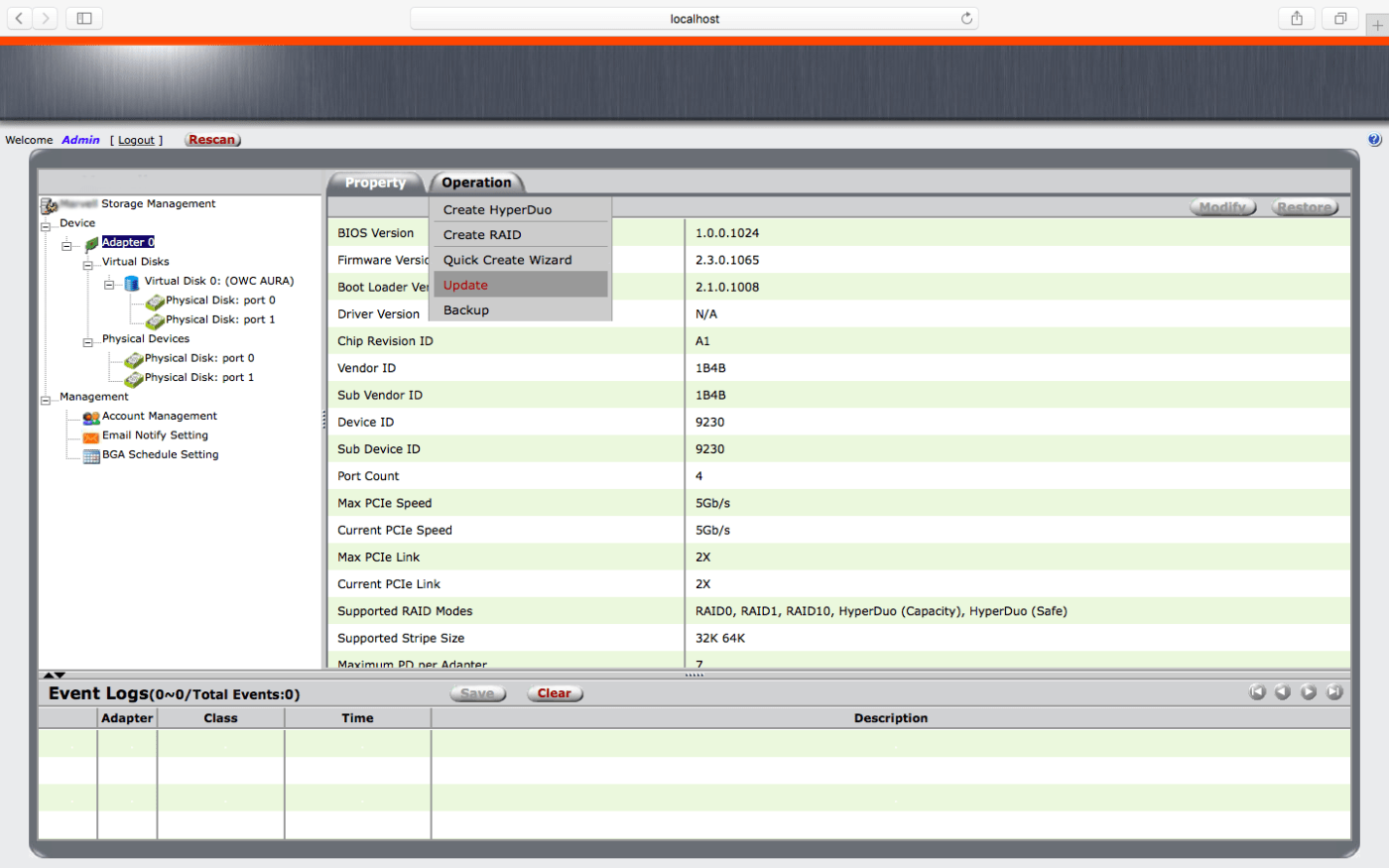The height and width of the screenshot is (868, 1389).
Task: Select Virtual Disk 0: (OWC AURA)
Action: [219, 281]
